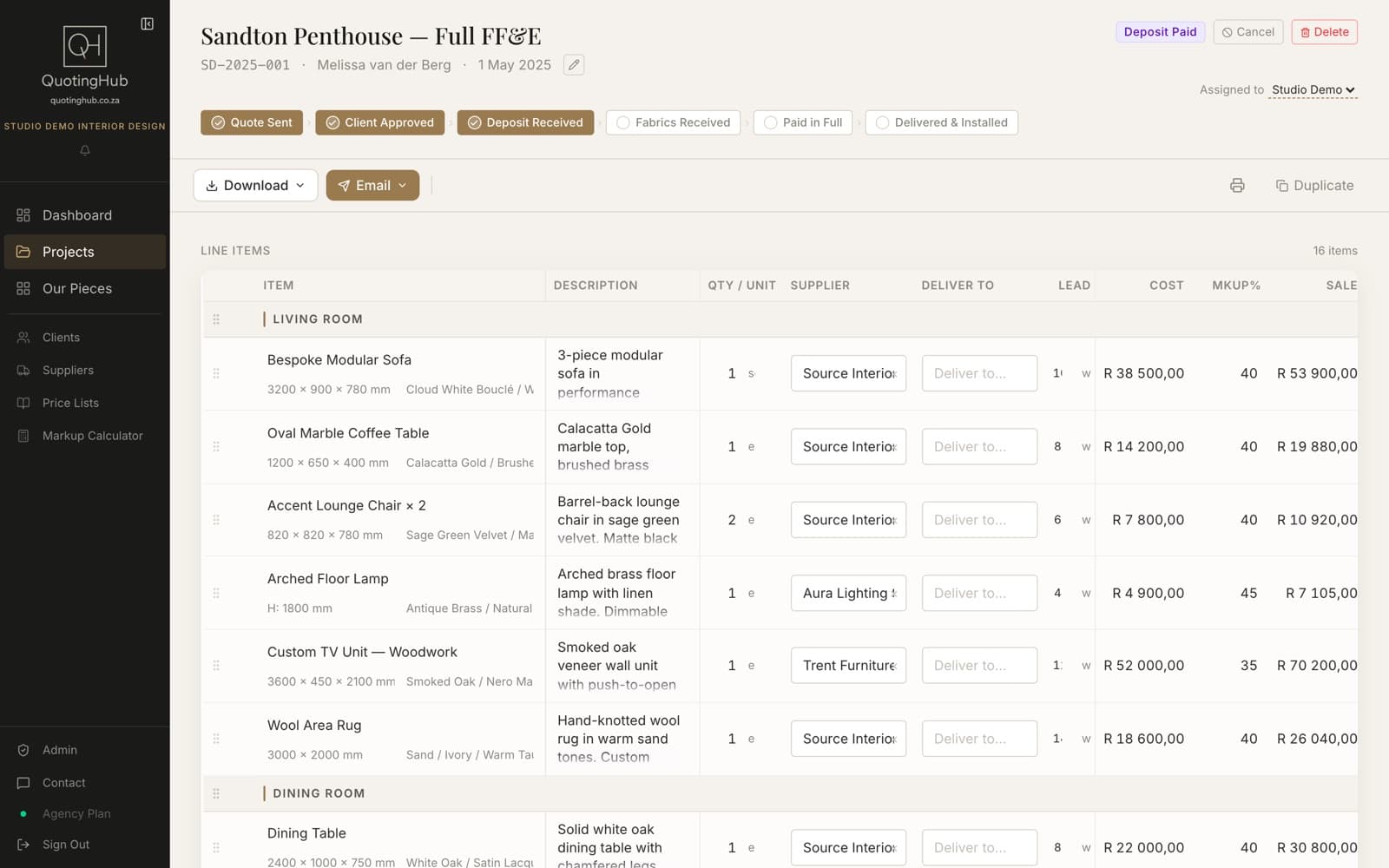Click Duplicate project button
Screen dimensions: 1389x868
click(1314, 186)
